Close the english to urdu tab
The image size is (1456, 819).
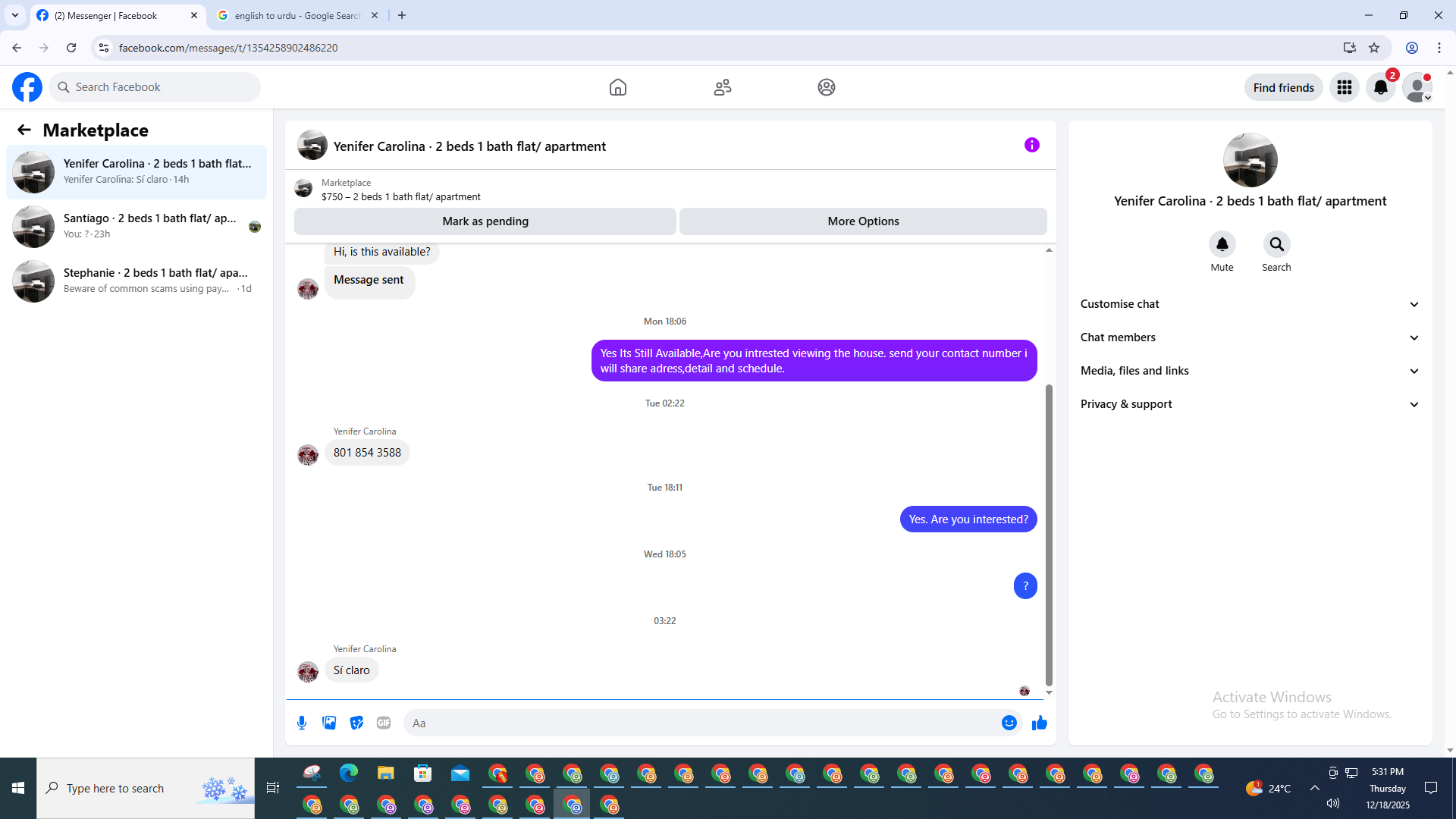(x=375, y=15)
